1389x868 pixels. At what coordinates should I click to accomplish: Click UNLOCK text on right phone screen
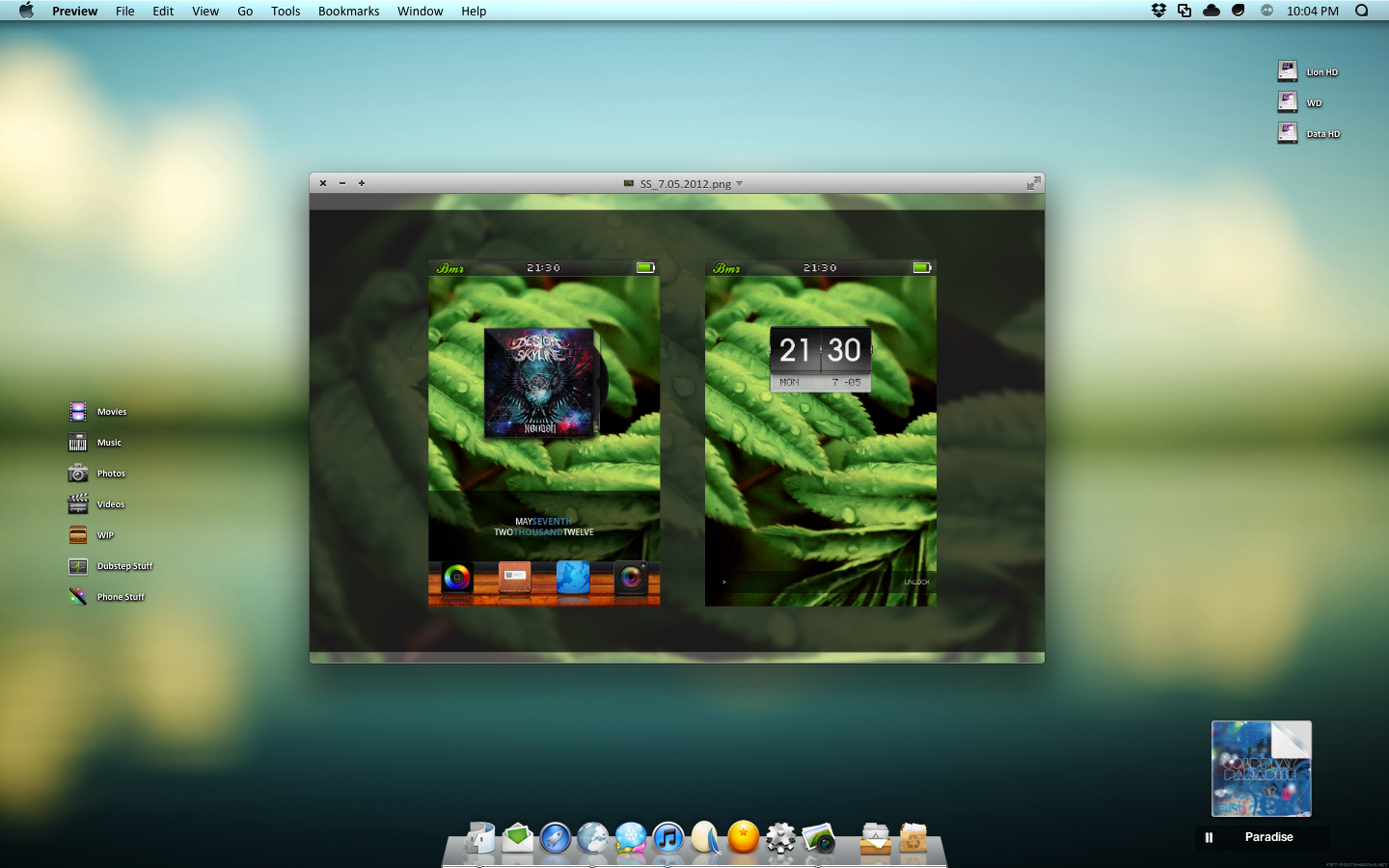point(916,583)
